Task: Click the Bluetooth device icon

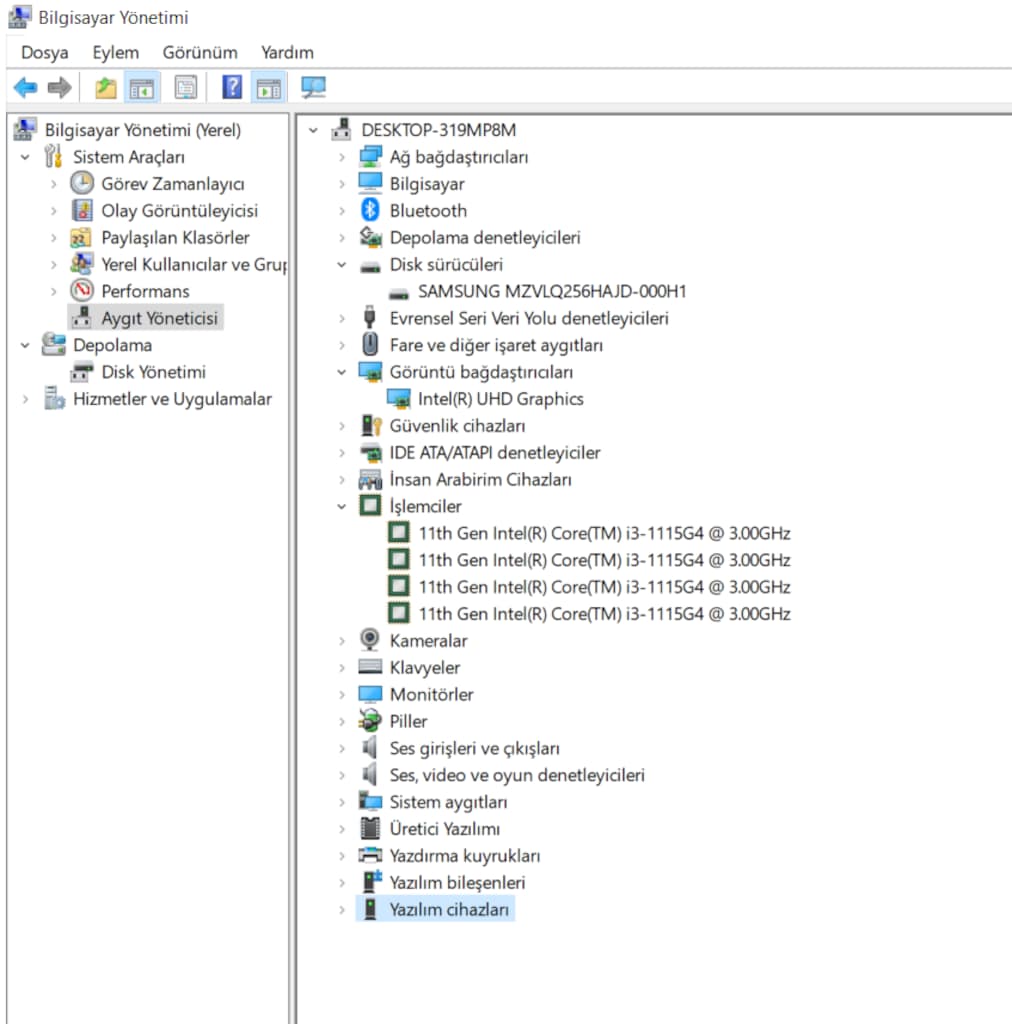Action: [370, 210]
